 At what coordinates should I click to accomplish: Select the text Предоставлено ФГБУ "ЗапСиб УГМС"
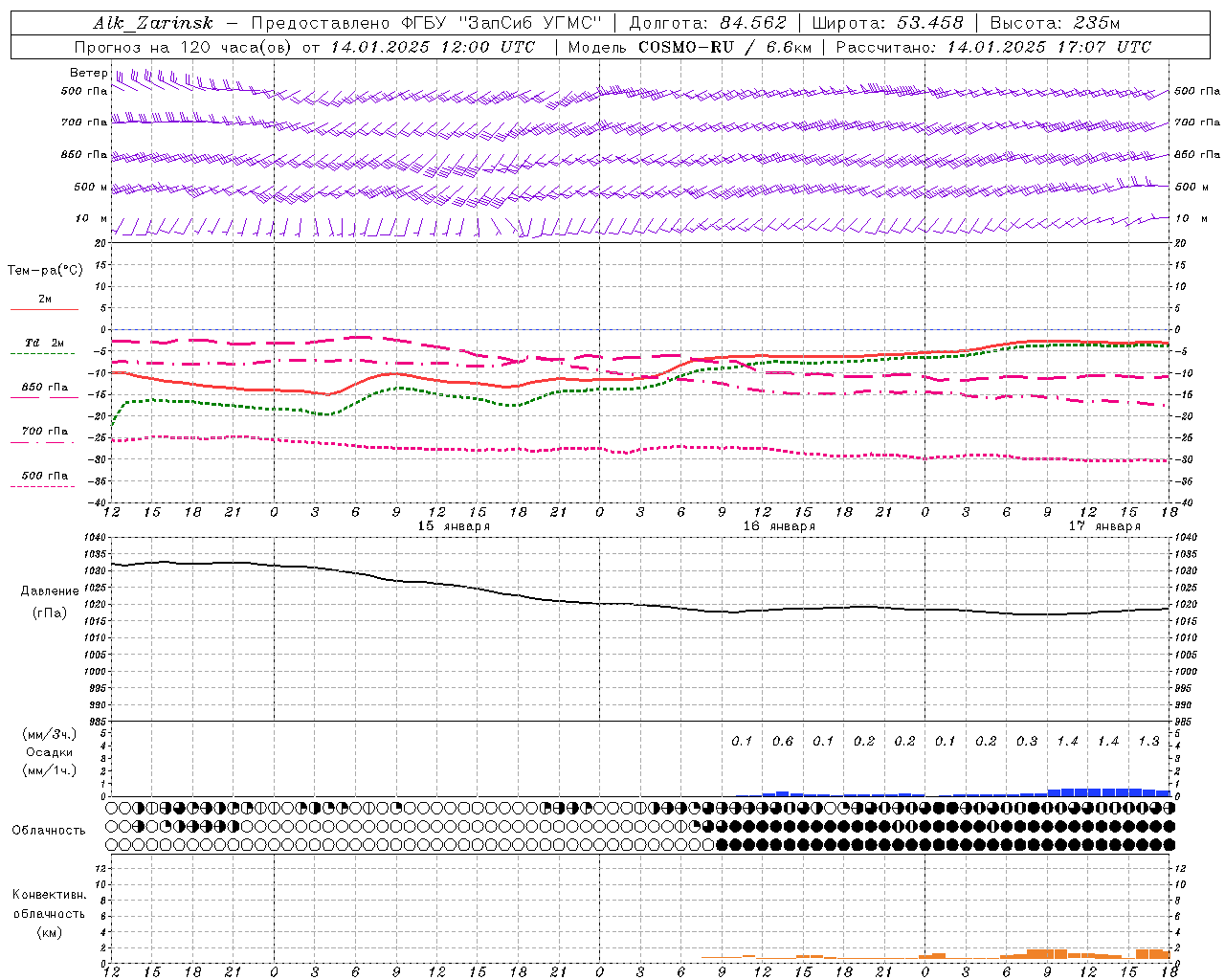tap(426, 23)
